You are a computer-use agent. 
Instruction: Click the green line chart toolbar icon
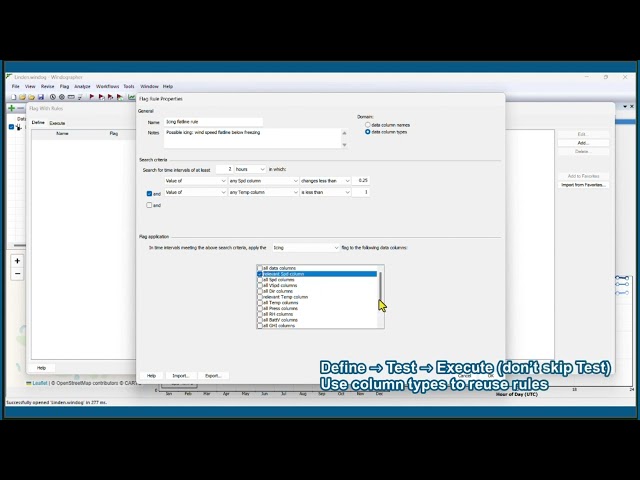coord(131,97)
